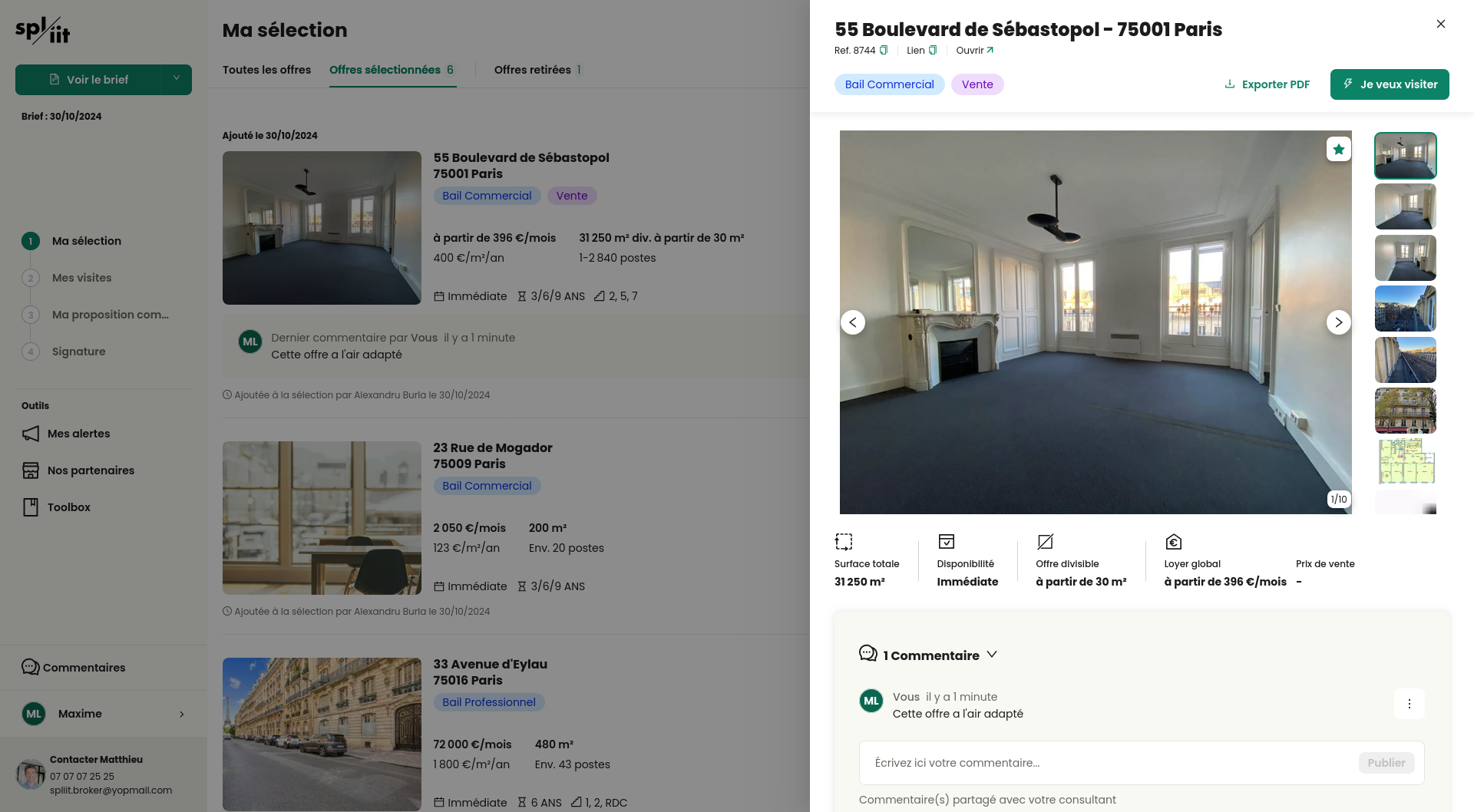Show the next photo
This screenshot has width=1474, height=812.
tap(1339, 322)
